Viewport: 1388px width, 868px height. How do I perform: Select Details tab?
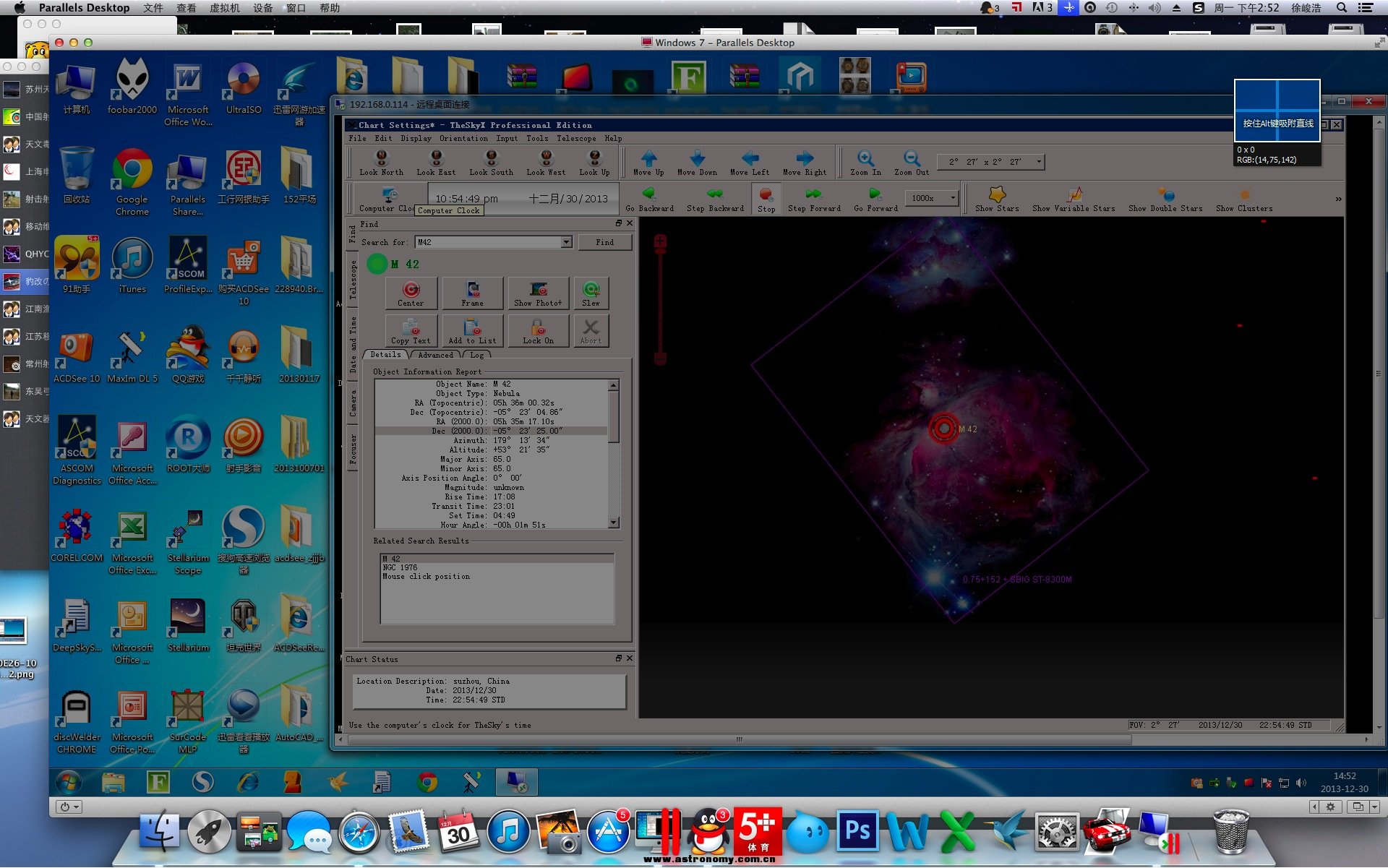point(385,354)
